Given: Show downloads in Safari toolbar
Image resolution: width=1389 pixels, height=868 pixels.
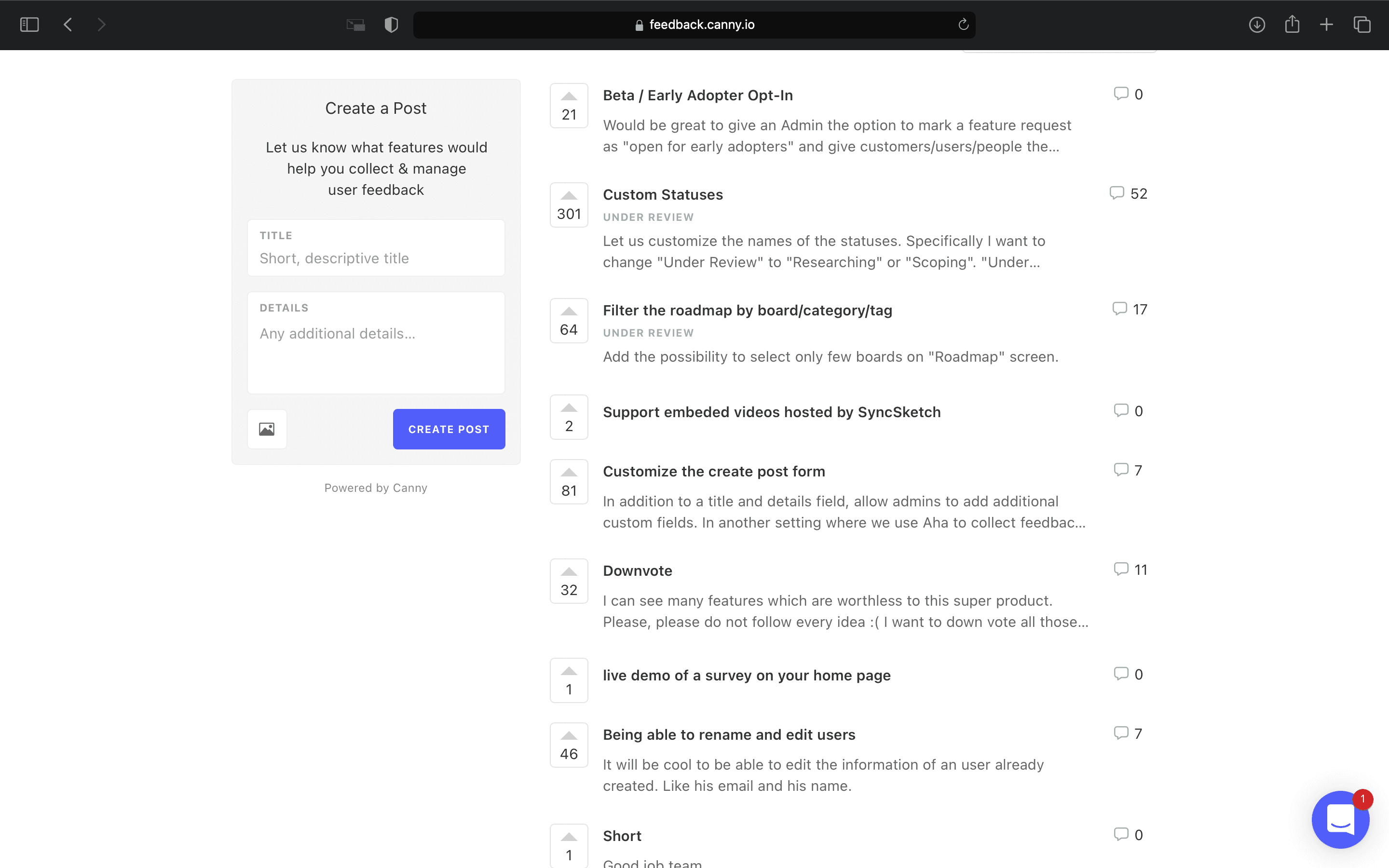Looking at the screenshot, I should [x=1257, y=25].
